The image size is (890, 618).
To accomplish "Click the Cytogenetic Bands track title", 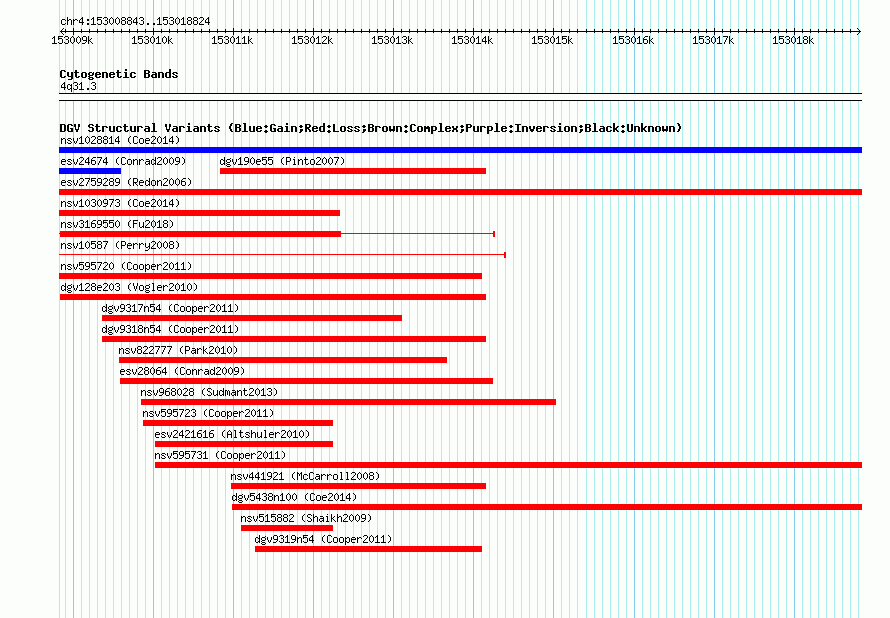I will point(119,74).
